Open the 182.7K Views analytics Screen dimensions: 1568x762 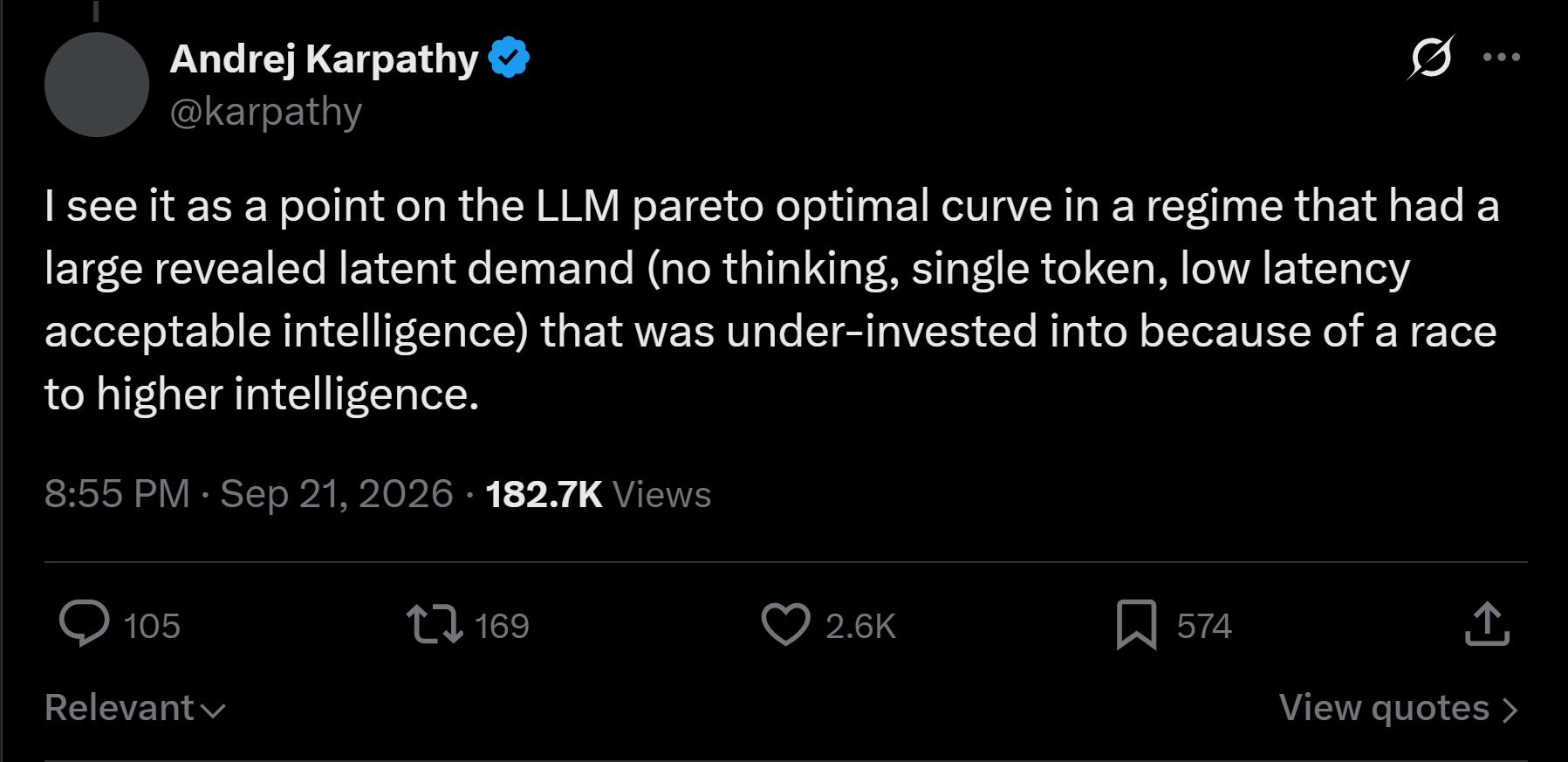pos(599,494)
